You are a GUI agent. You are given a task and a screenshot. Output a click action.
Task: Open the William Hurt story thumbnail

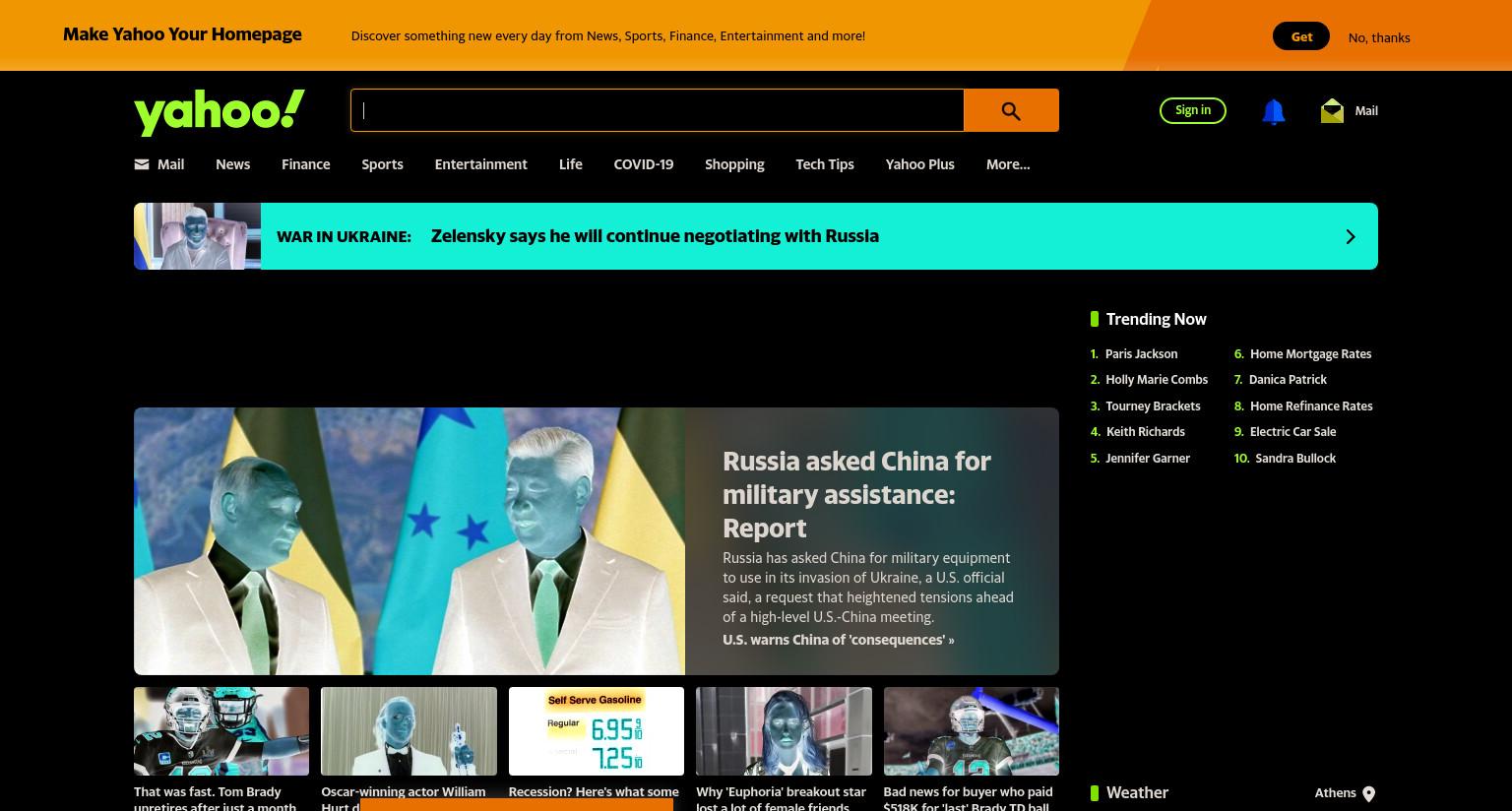(409, 731)
